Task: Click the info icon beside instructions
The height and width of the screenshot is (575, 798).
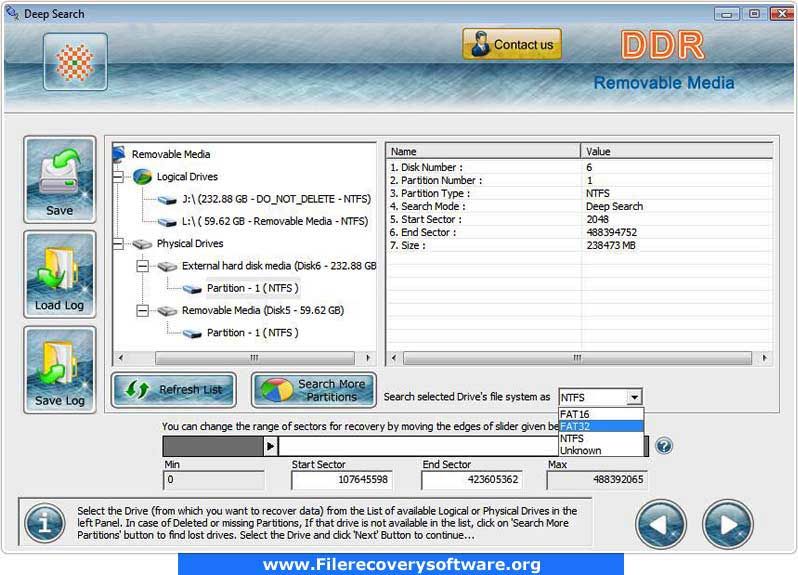Action: pos(45,523)
